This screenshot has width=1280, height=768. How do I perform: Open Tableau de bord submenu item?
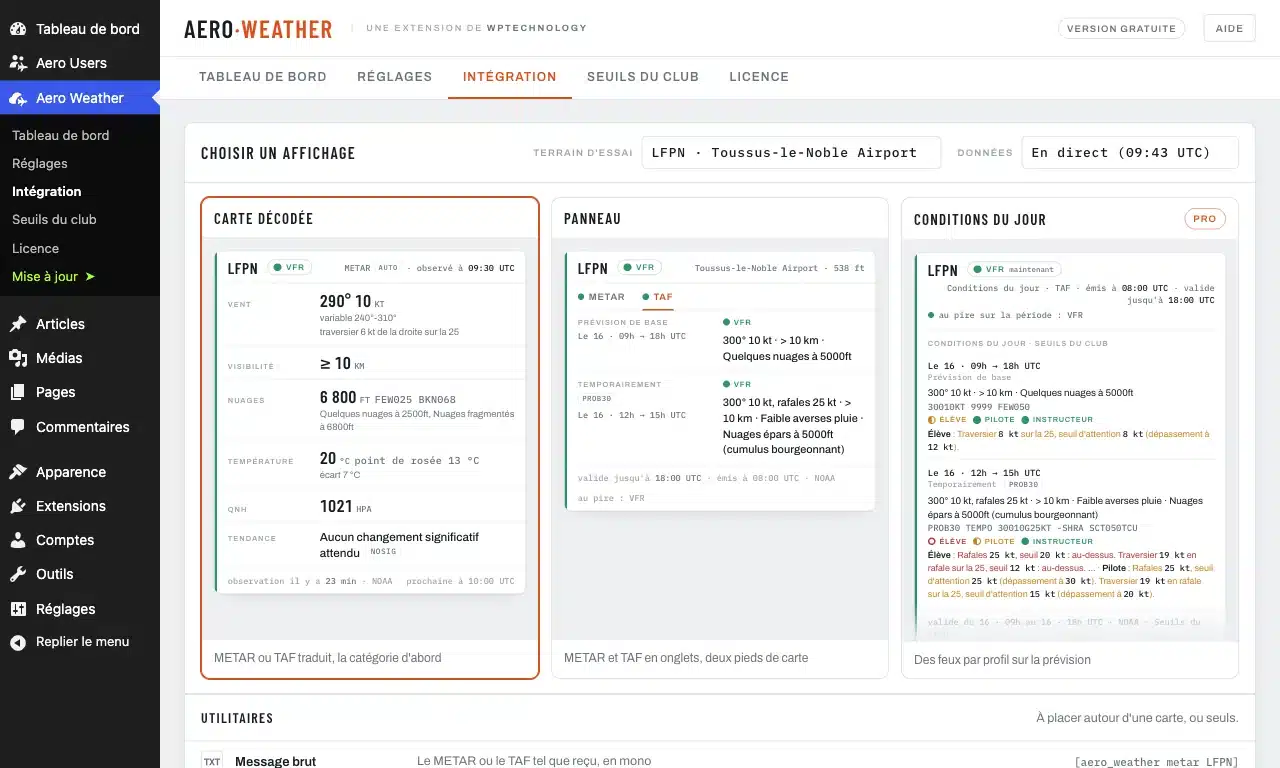[60, 135]
